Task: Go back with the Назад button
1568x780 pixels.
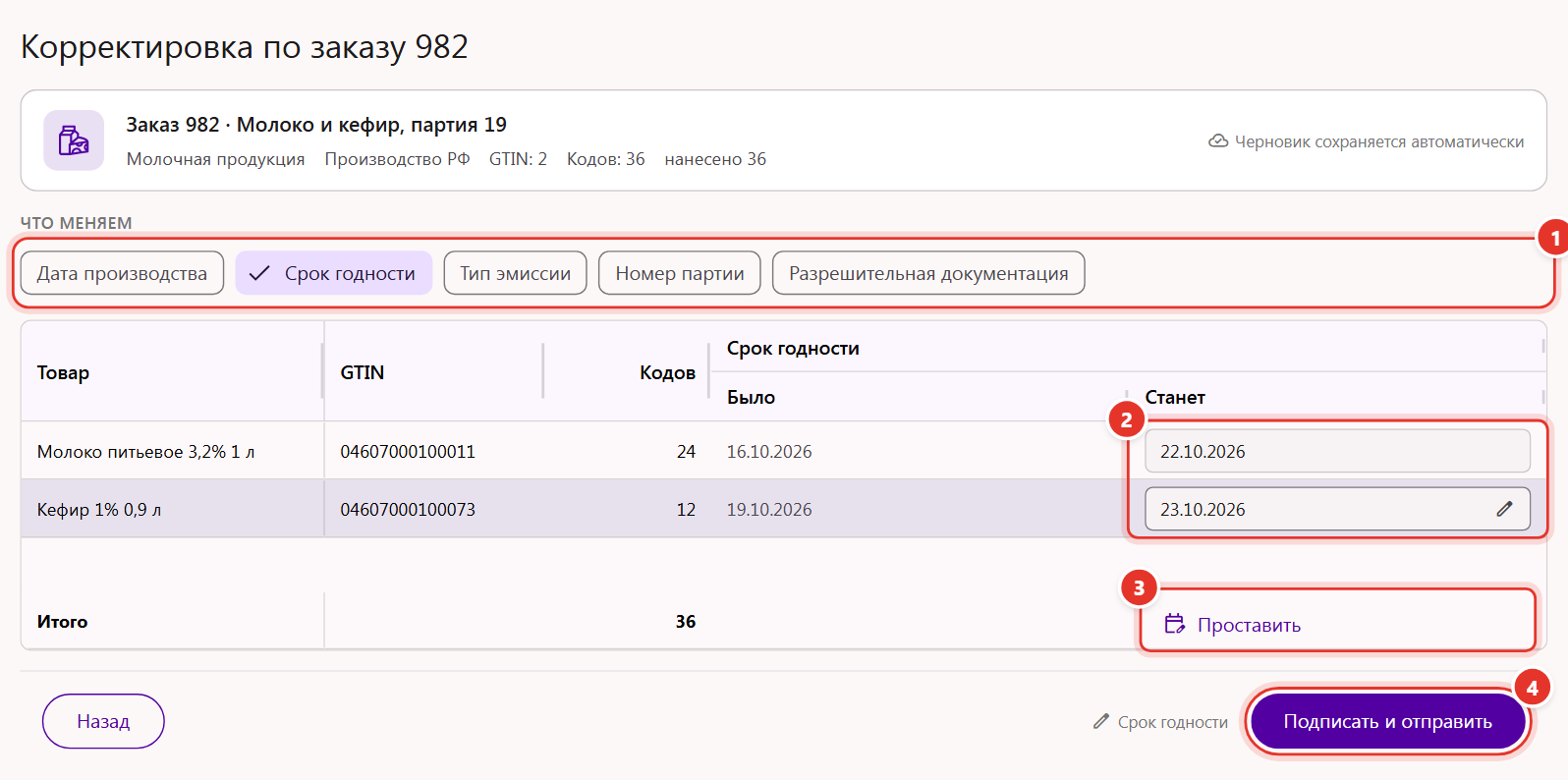Action: coord(103,721)
